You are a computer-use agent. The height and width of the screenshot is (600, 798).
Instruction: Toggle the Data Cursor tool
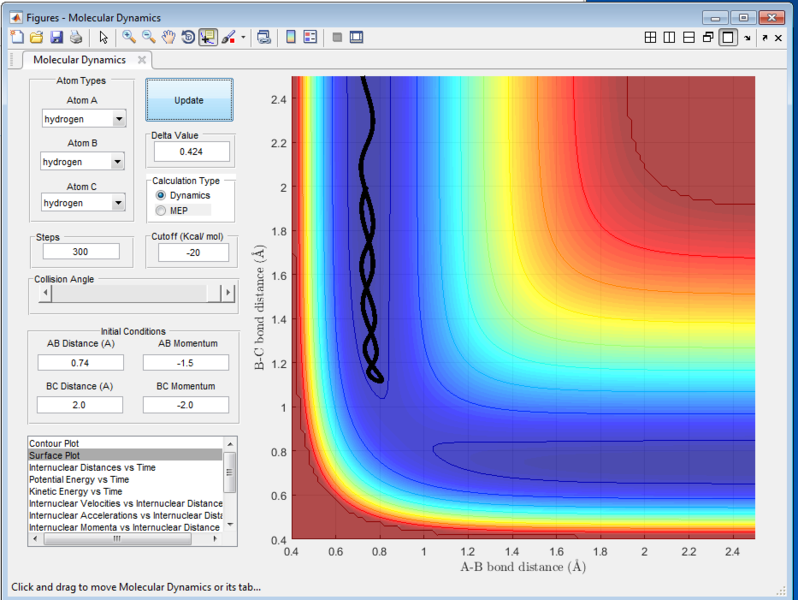(x=208, y=37)
